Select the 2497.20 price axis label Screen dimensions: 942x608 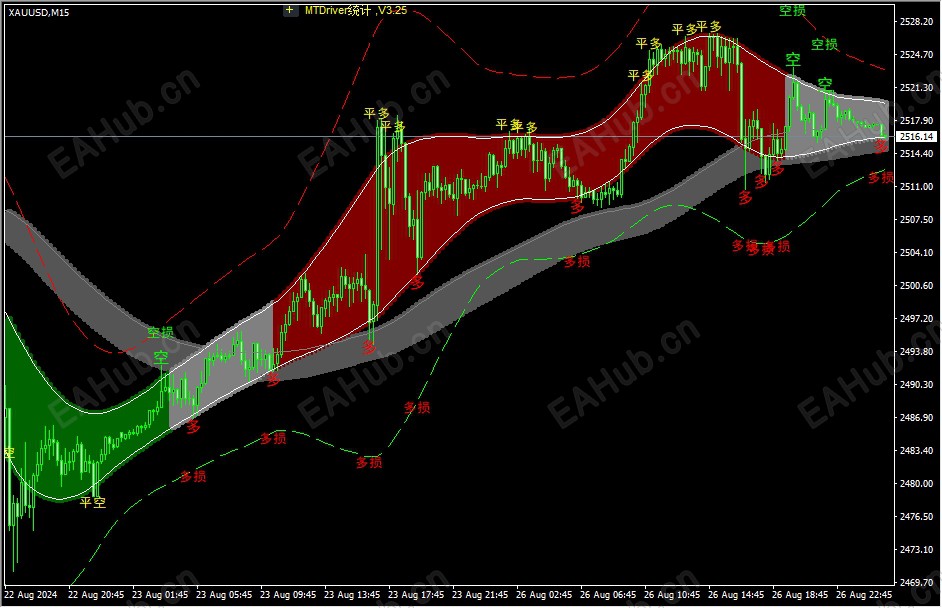click(916, 318)
